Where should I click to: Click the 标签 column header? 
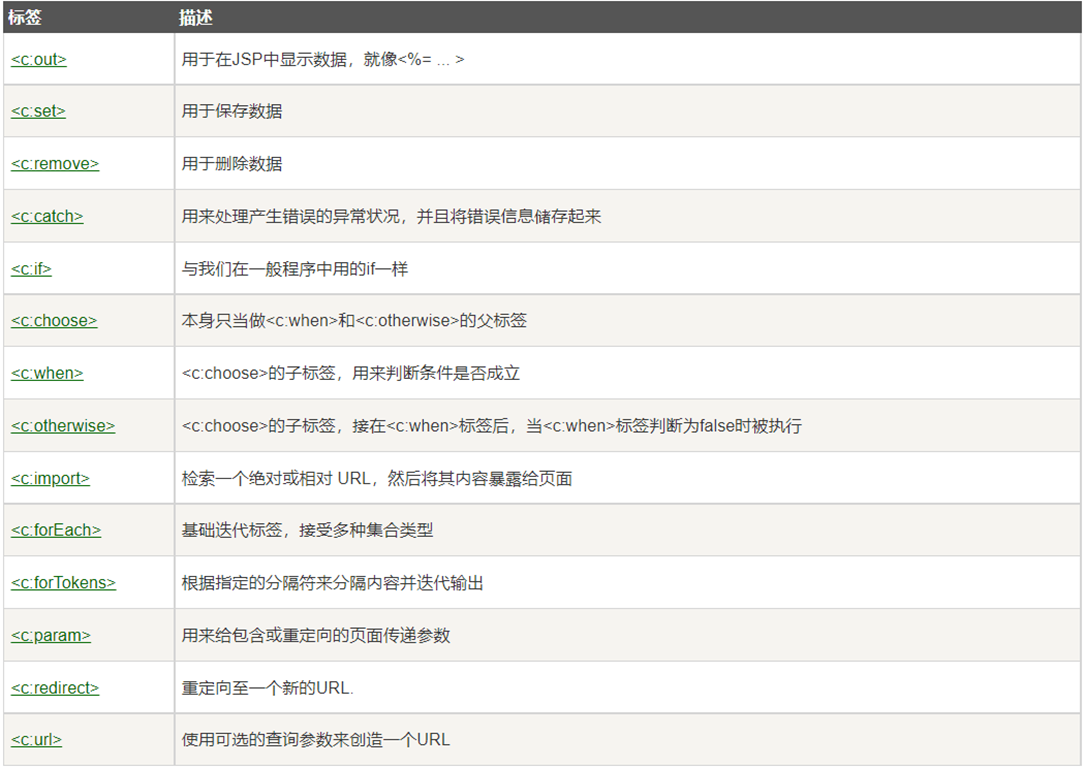(x=28, y=18)
